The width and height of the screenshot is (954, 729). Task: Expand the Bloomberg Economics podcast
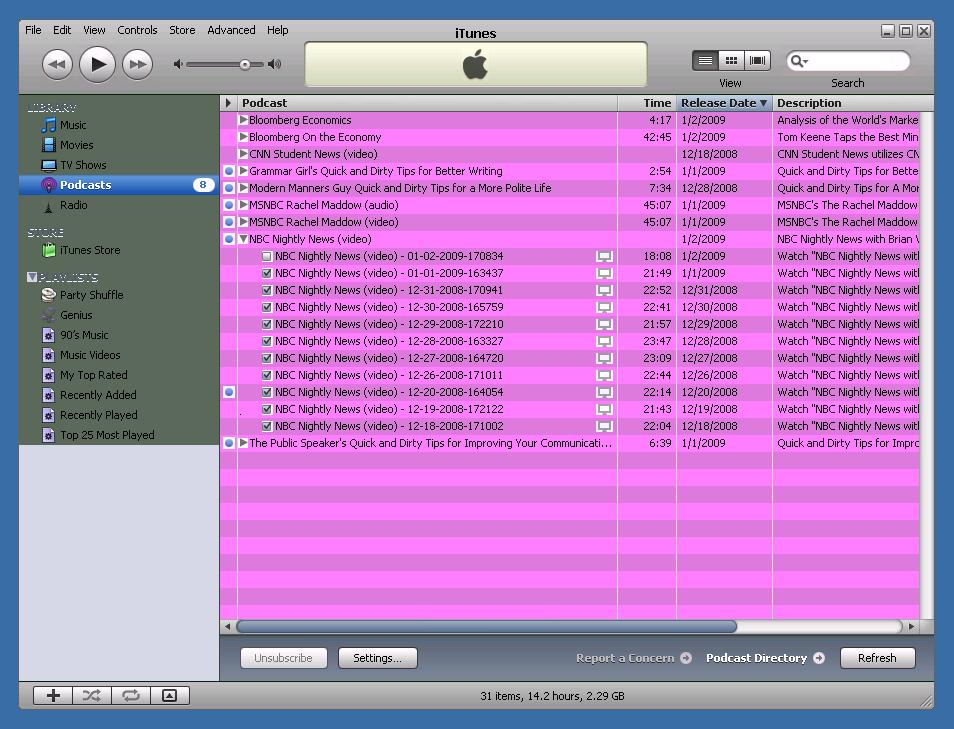[243, 120]
